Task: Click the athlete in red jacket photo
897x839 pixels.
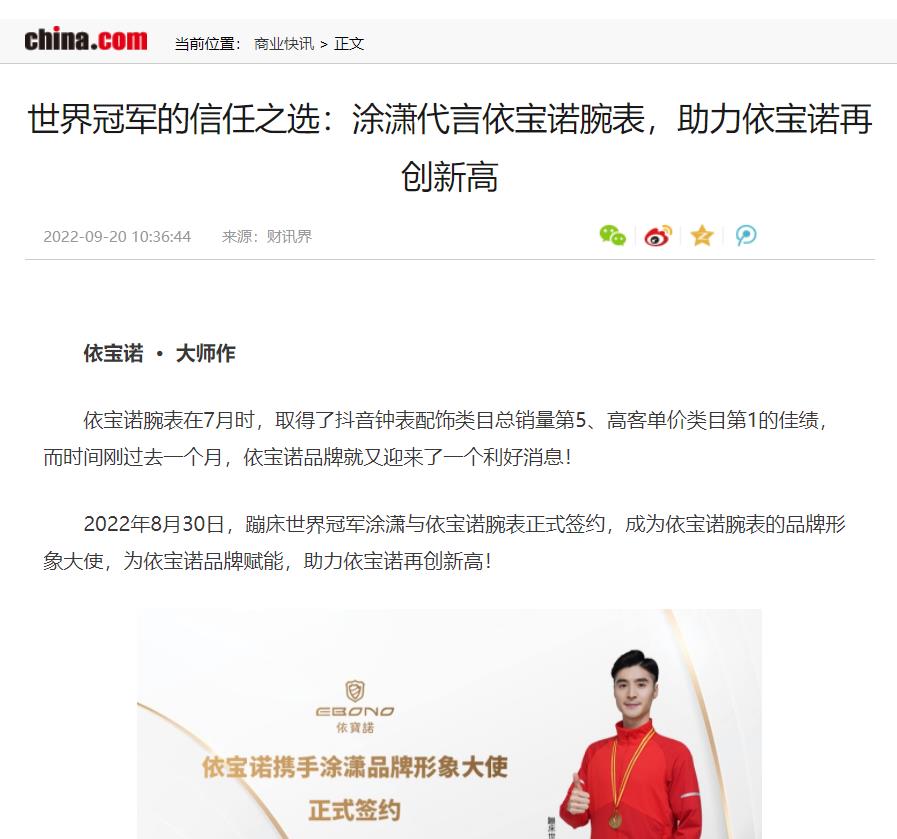Action: coord(632,745)
